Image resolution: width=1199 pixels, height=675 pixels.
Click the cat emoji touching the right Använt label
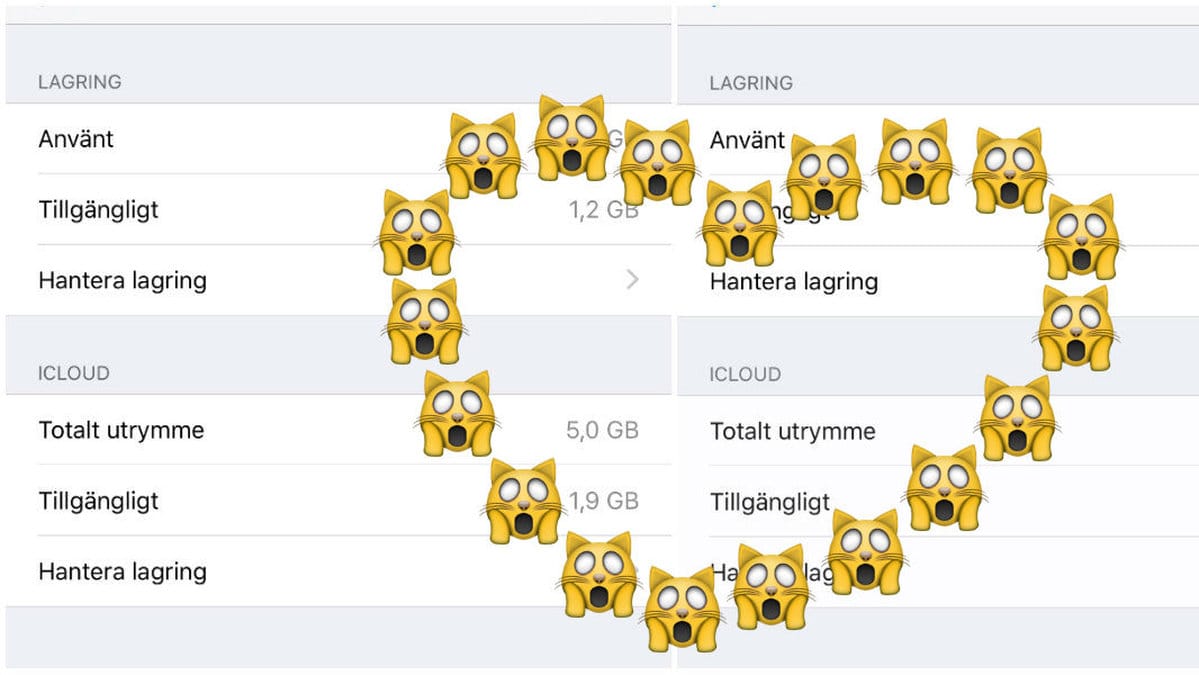pyautogui.click(x=824, y=177)
